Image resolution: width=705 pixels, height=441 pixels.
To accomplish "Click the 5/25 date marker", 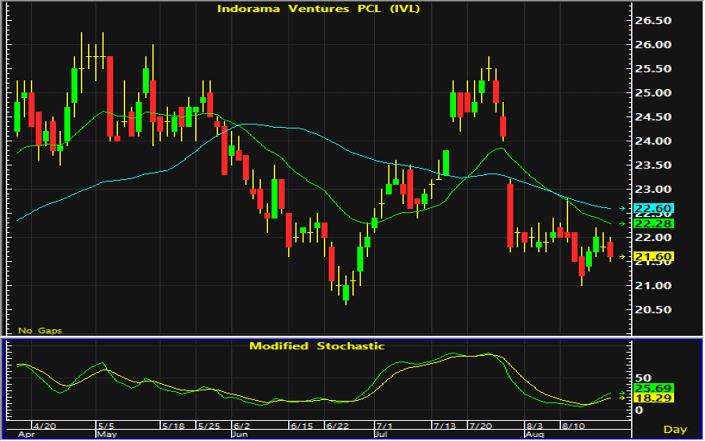I will point(209,426).
